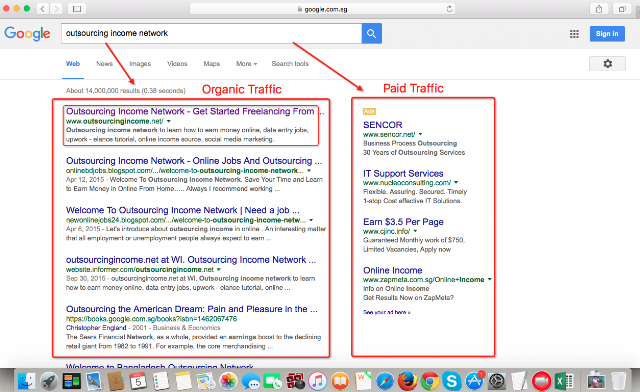Switch to the News tab
Viewport: 640px width, 392px height.
pos(104,64)
